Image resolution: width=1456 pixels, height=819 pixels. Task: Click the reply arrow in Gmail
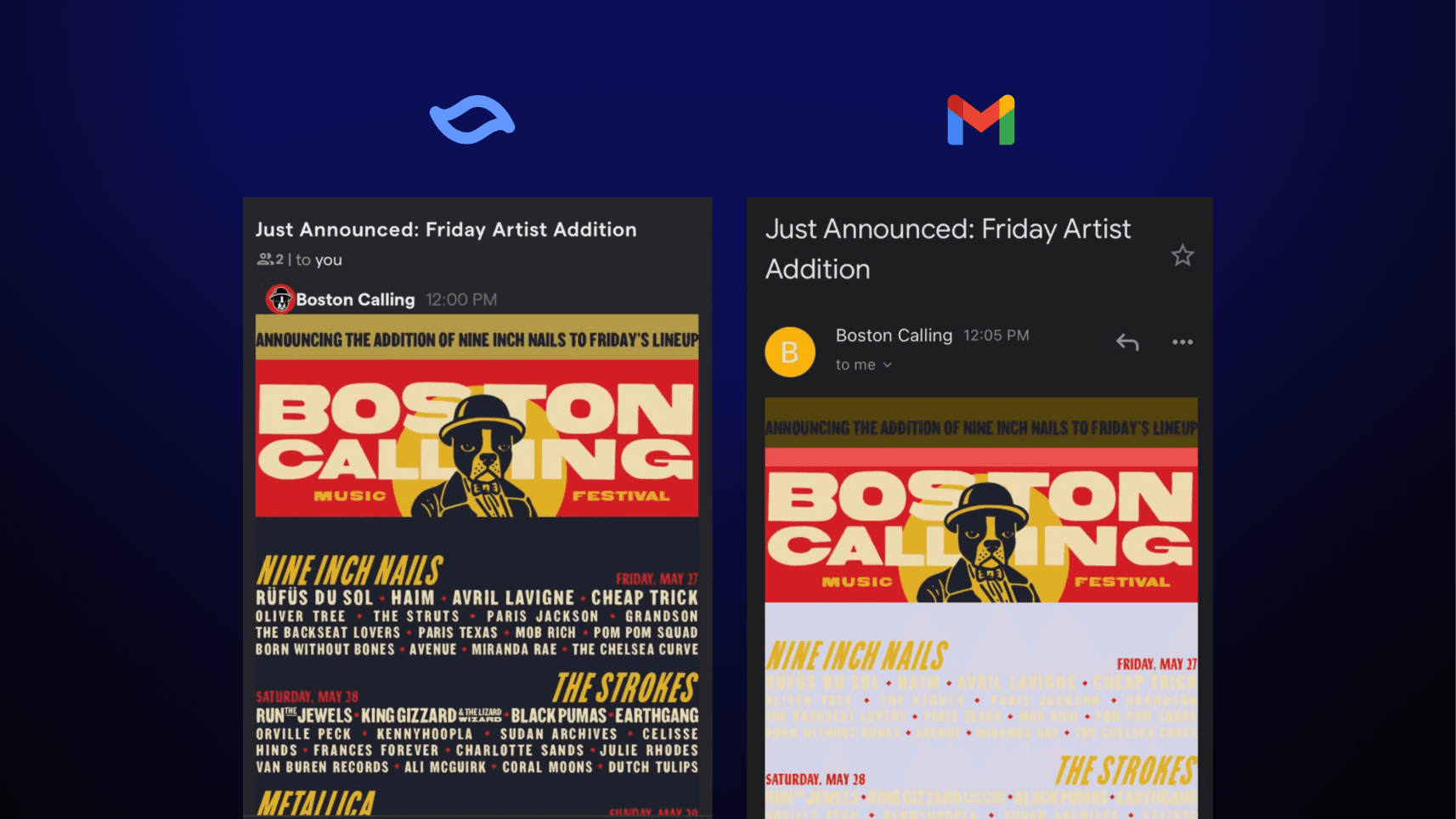(x=1127, y=342)
